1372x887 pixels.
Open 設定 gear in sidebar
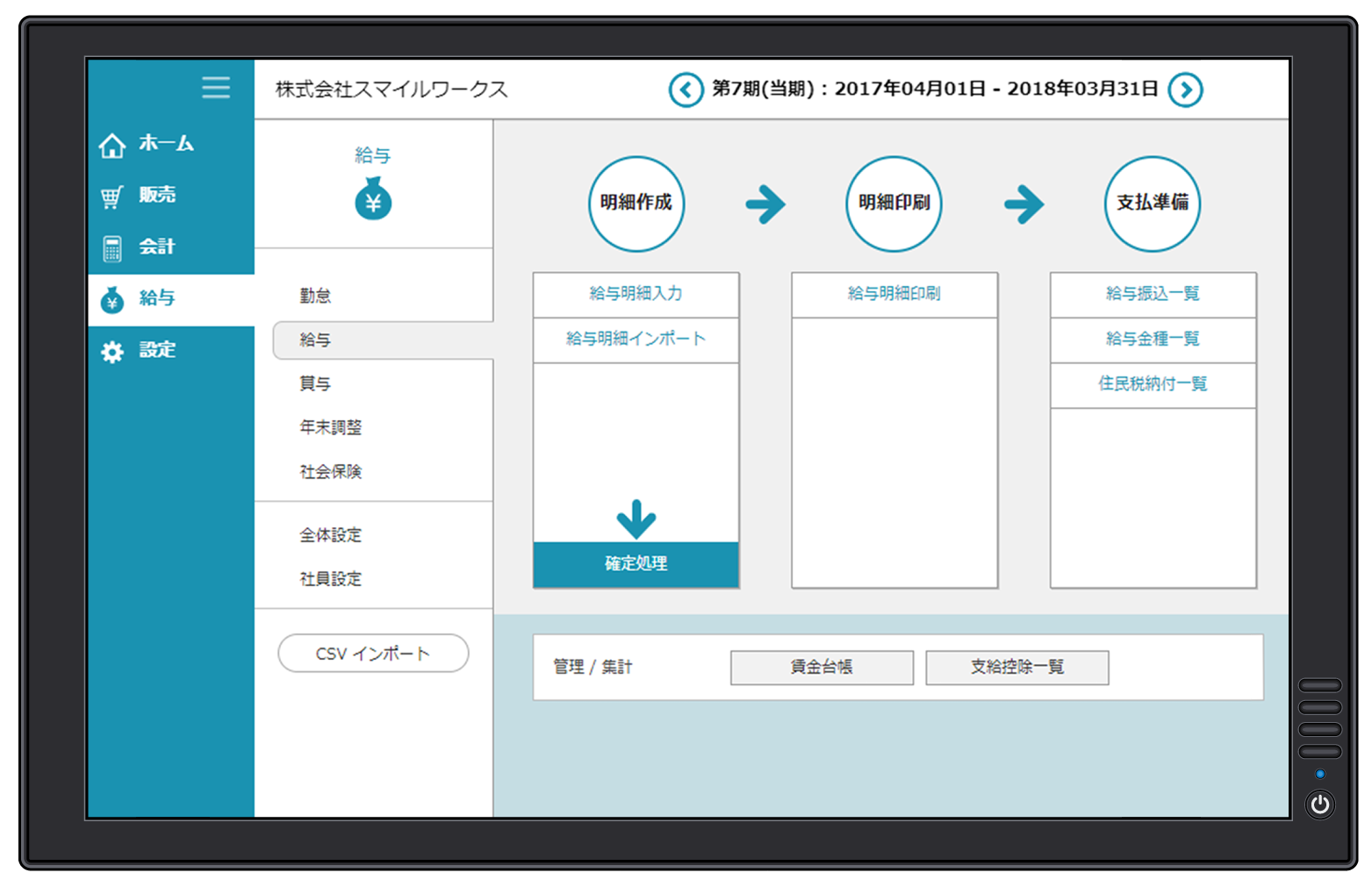point(140,351)
